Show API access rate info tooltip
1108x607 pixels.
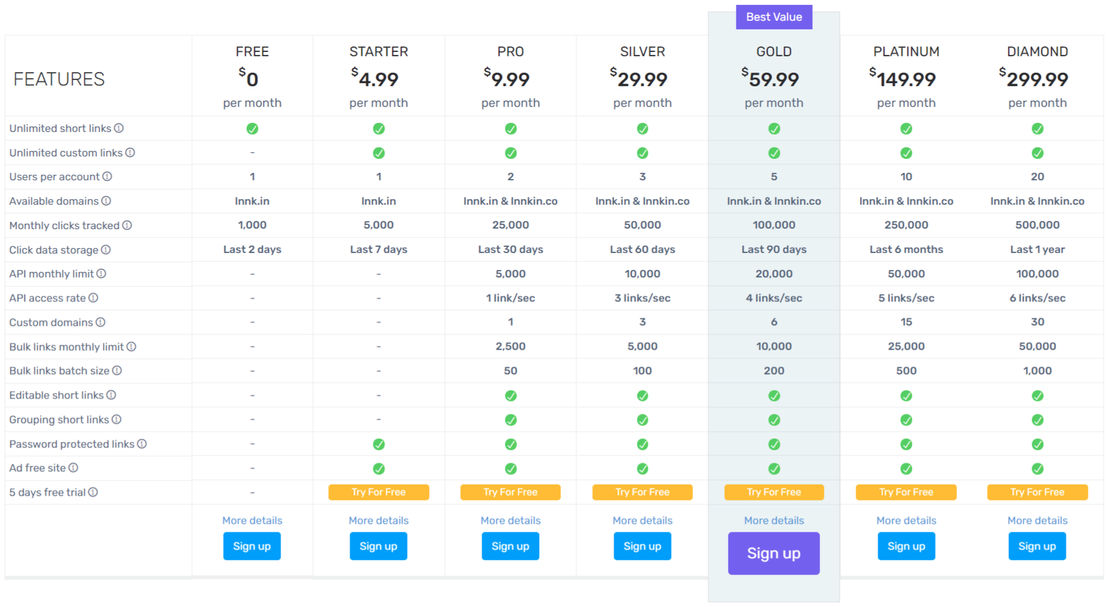click(x=93, y=298)
